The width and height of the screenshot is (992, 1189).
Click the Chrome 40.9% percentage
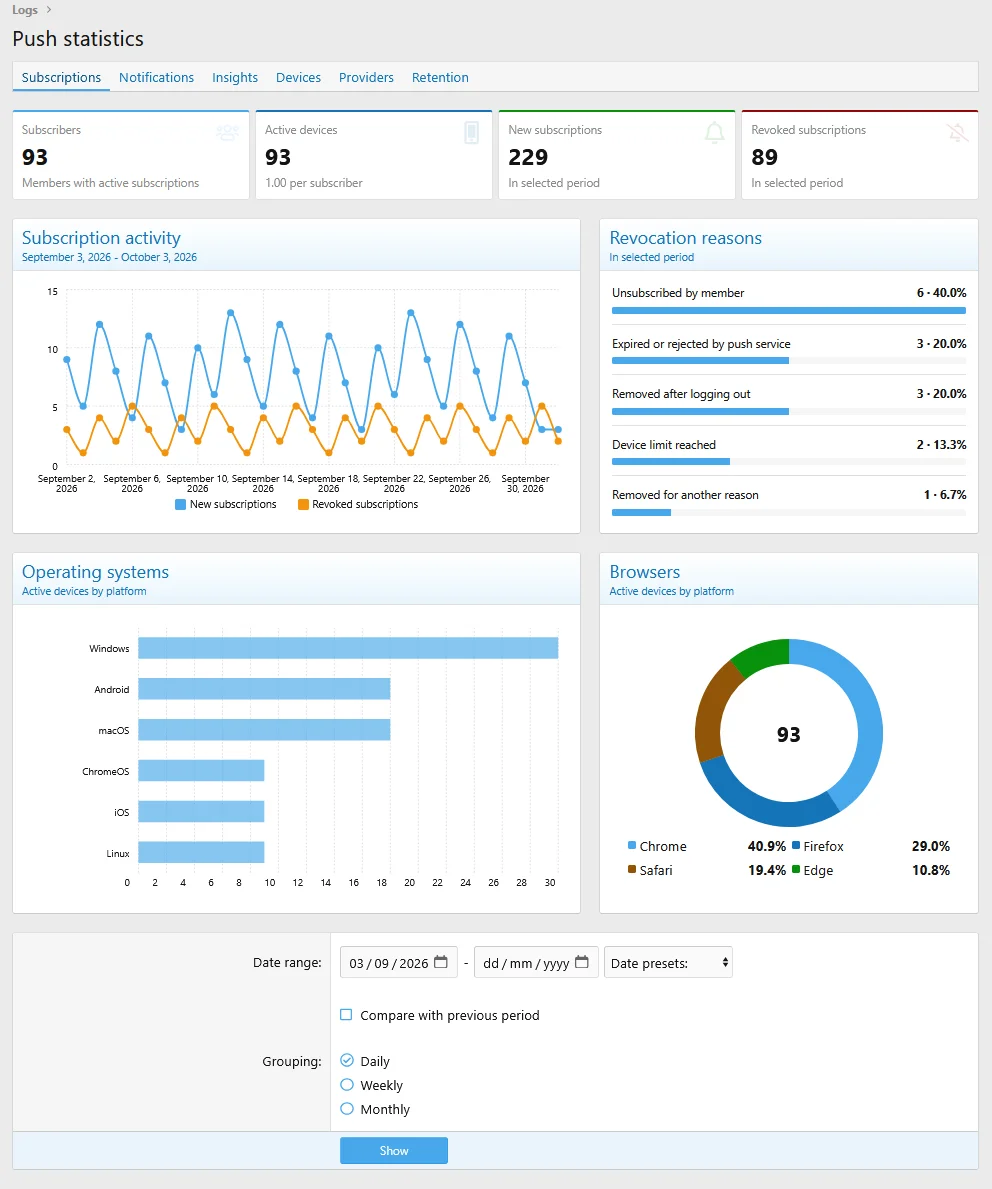tap(767, 846)
